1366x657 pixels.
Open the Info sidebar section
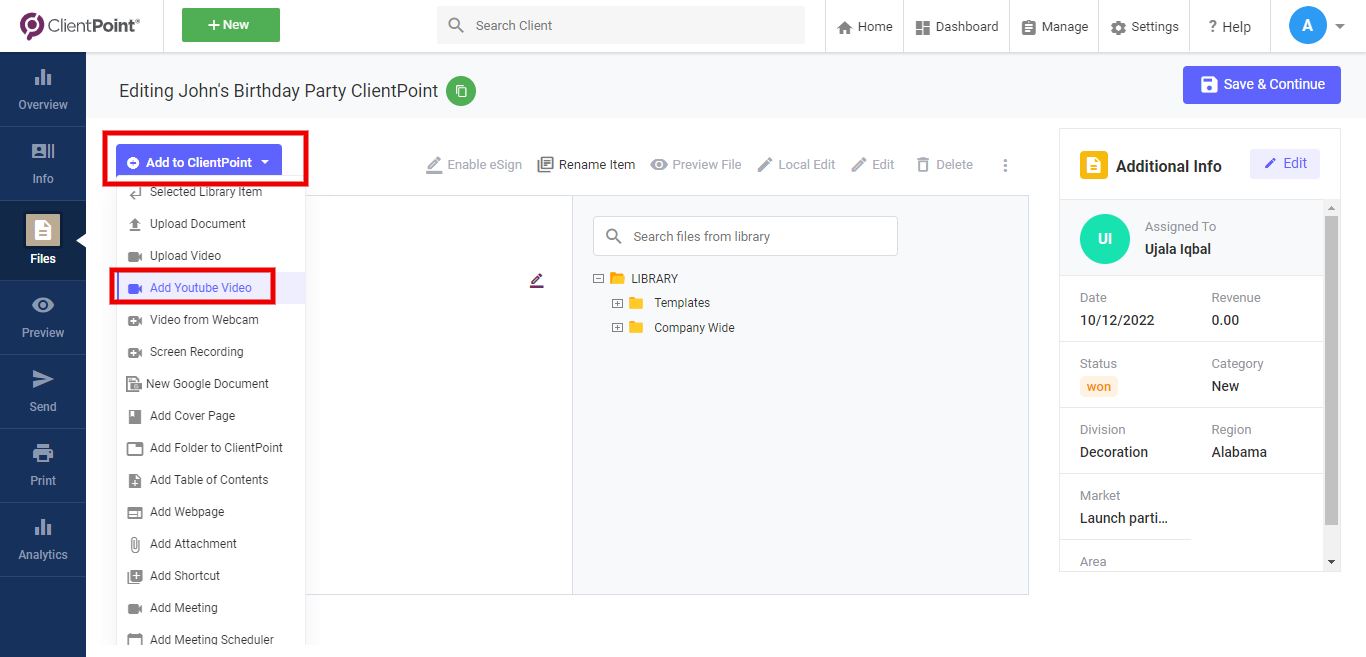(x=43, y=164)
